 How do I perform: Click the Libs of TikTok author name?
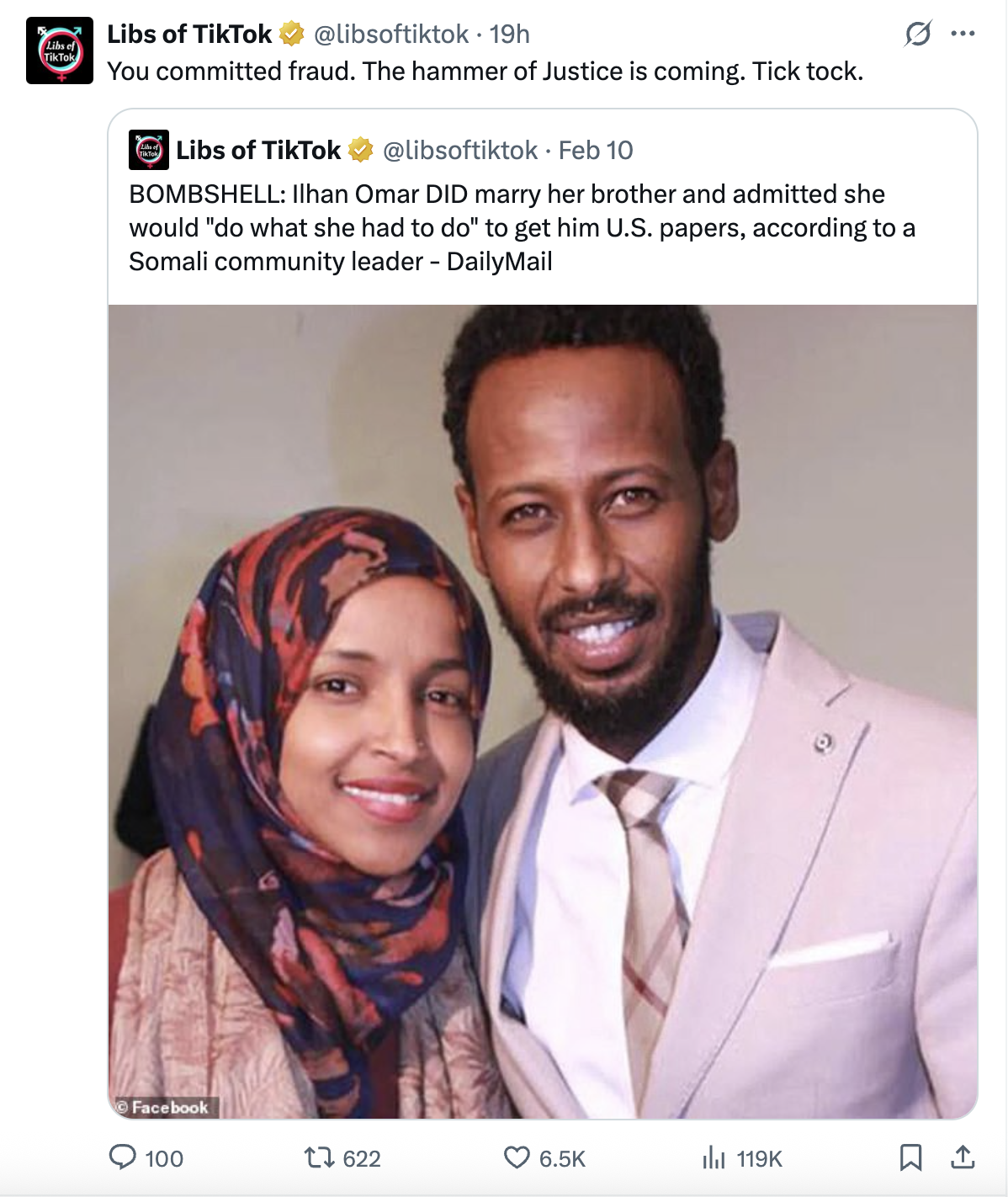pyautogui.click(x=189, y=34)
